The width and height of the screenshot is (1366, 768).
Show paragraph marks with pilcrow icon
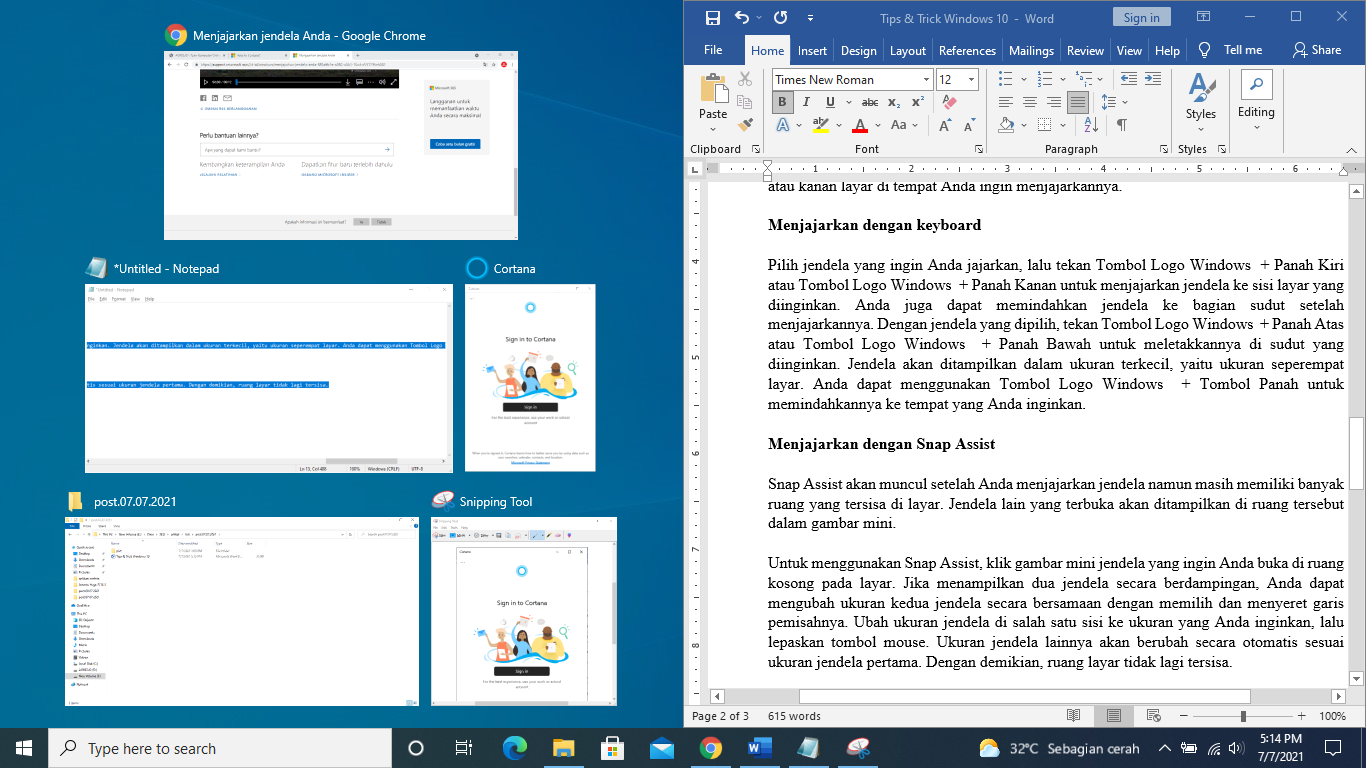(x=1122, y=125)
